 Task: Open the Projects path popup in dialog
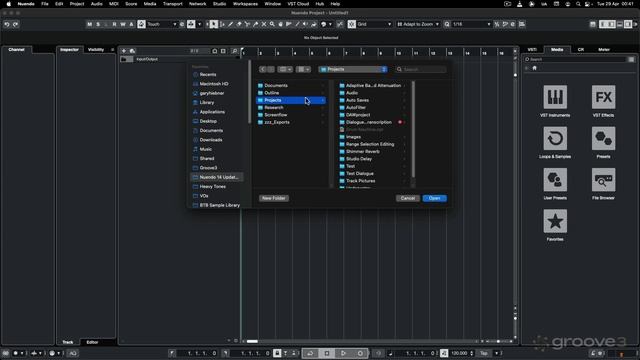point(353,69)
